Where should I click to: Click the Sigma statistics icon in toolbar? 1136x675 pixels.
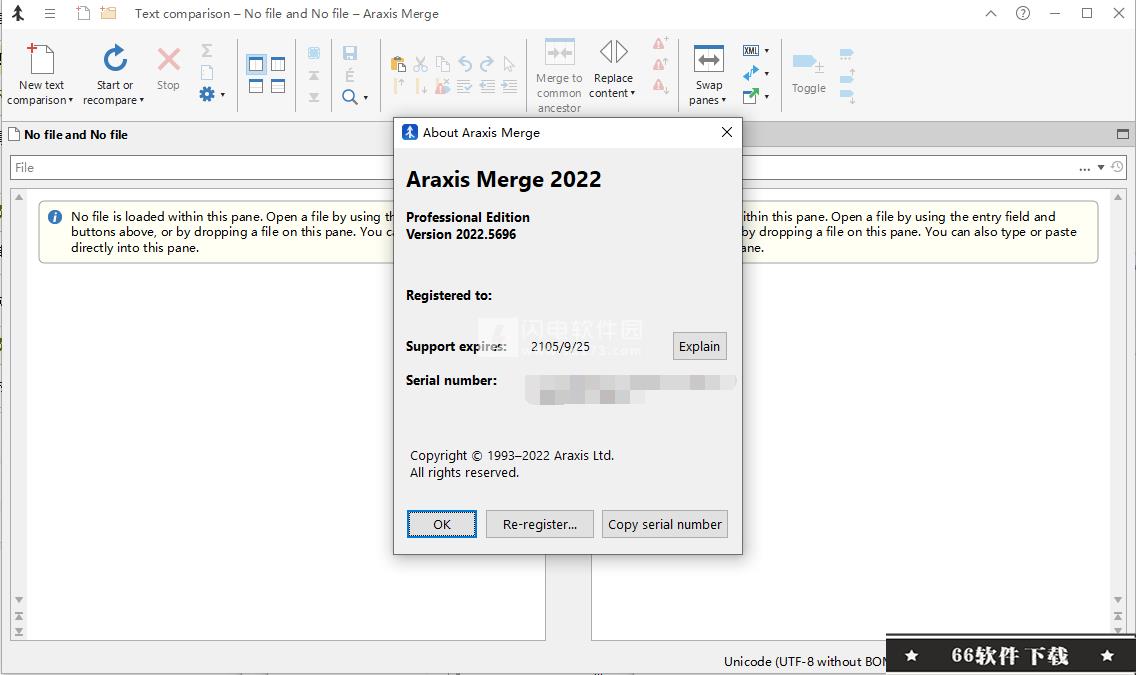click(206, 50)
